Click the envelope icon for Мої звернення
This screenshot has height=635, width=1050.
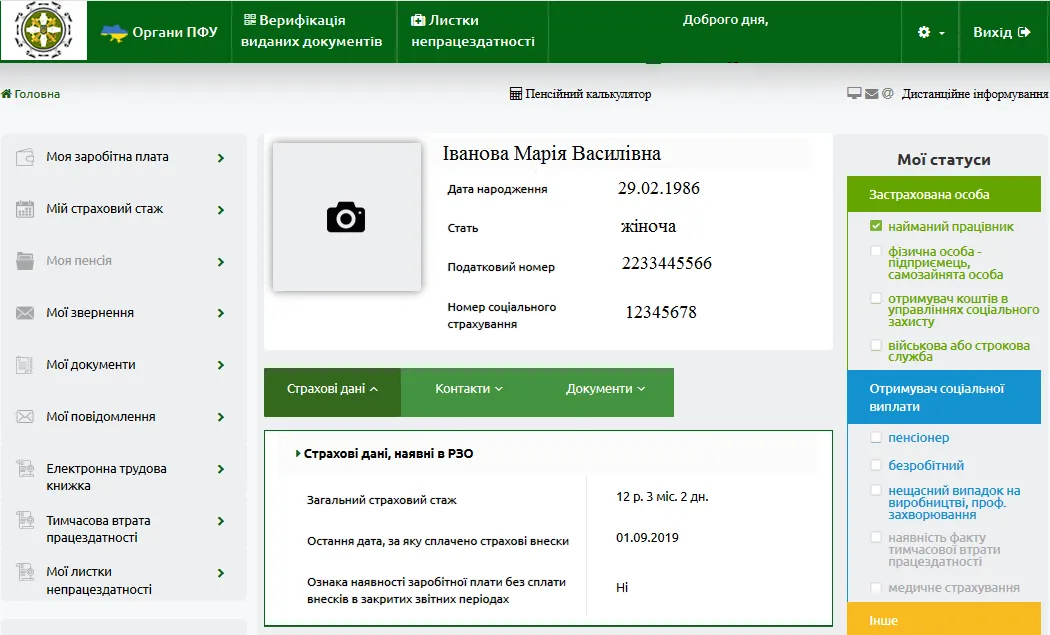(25, 313)
